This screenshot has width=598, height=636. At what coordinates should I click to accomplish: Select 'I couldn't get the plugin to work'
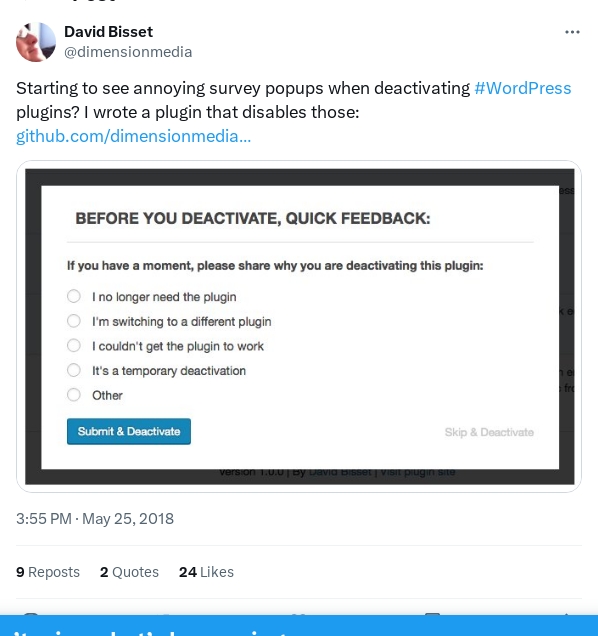click(x=74, y=346)
